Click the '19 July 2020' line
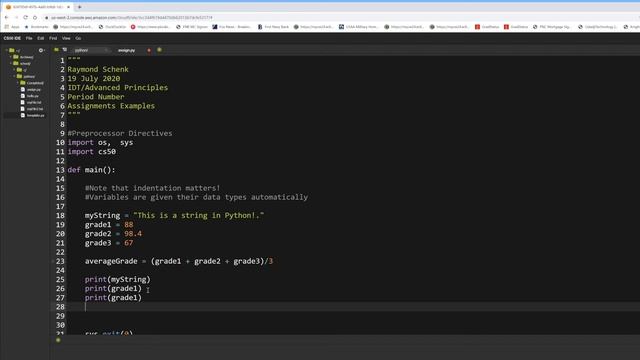 click(94, 78)
